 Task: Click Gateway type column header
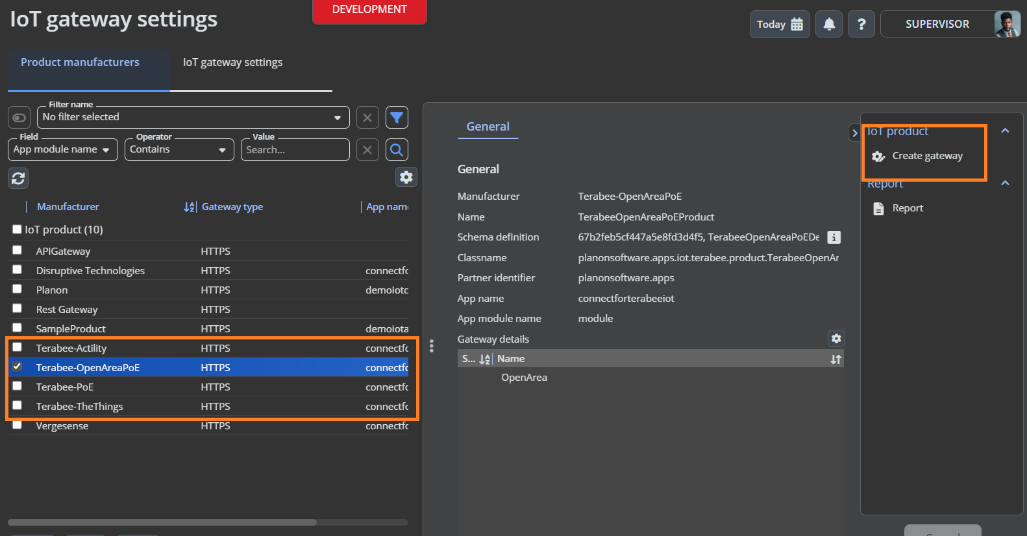click(x=233, y=207)
